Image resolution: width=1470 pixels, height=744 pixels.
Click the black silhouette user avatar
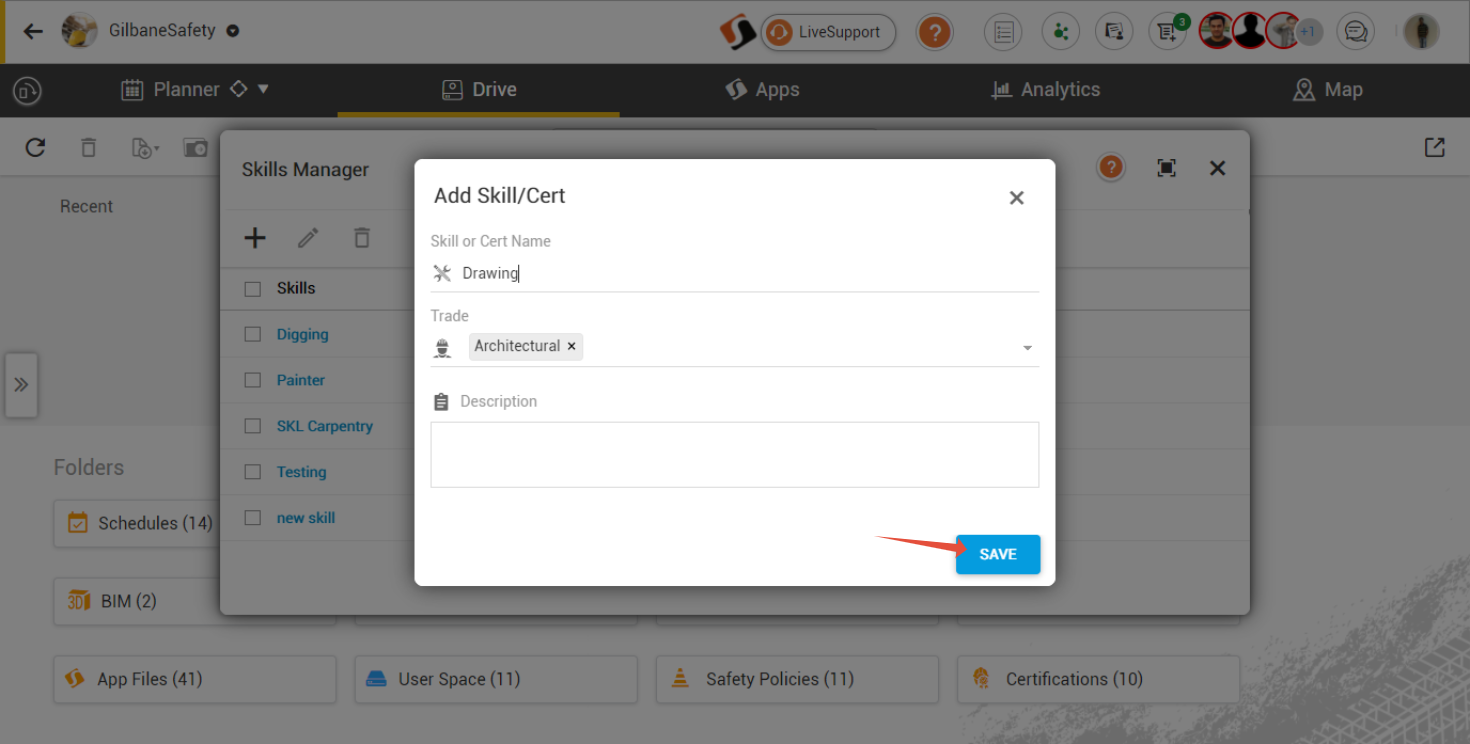tap(1250, 32)
